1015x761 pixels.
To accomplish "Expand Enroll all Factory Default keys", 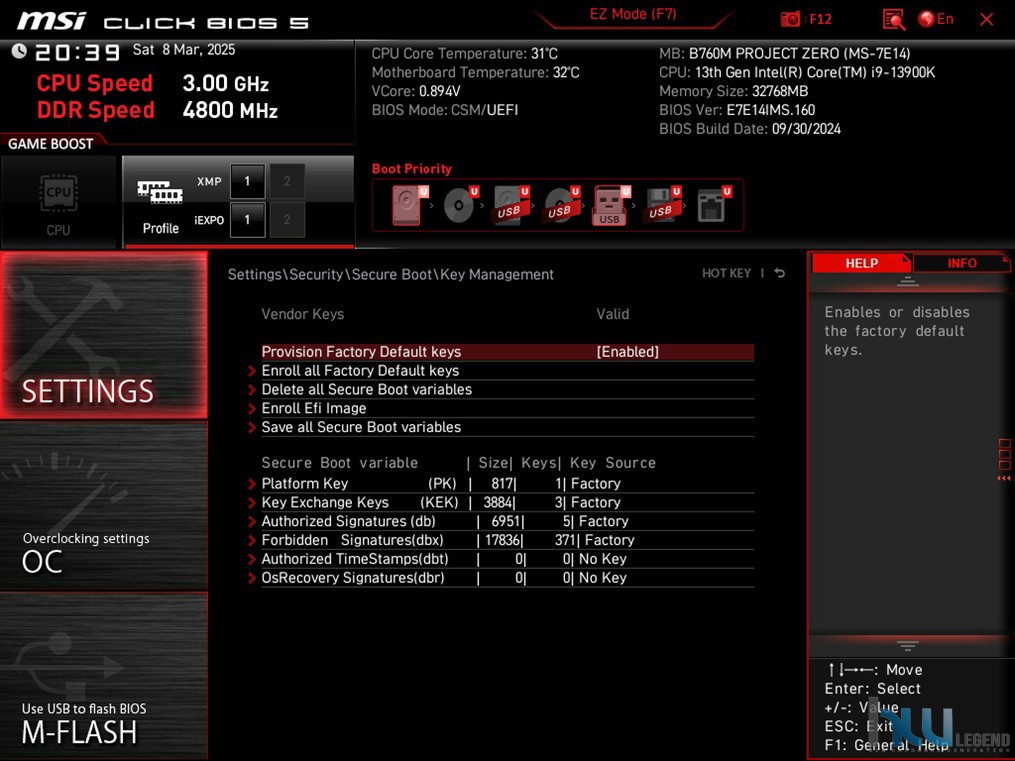I will point(508,371).
